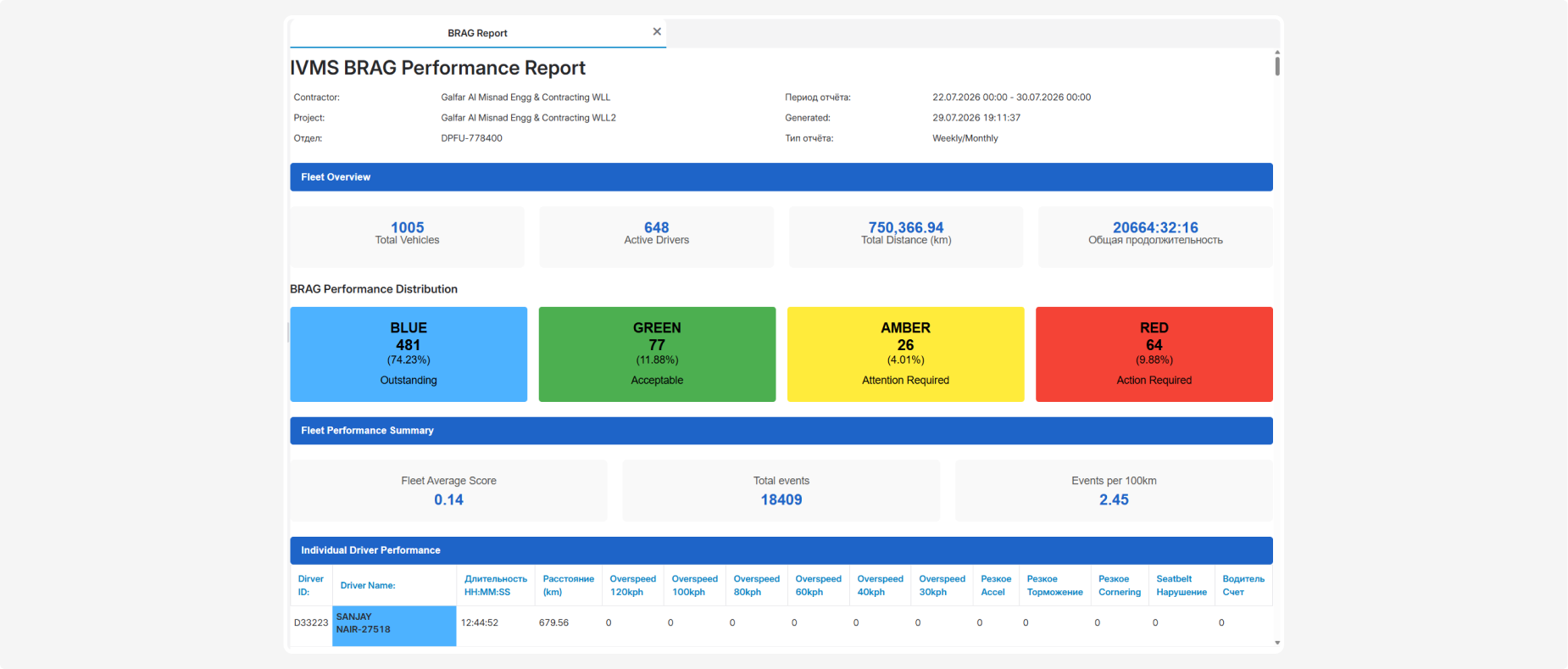Sort by Seatbelt Нарушение column header

(x=1182, y=585)
